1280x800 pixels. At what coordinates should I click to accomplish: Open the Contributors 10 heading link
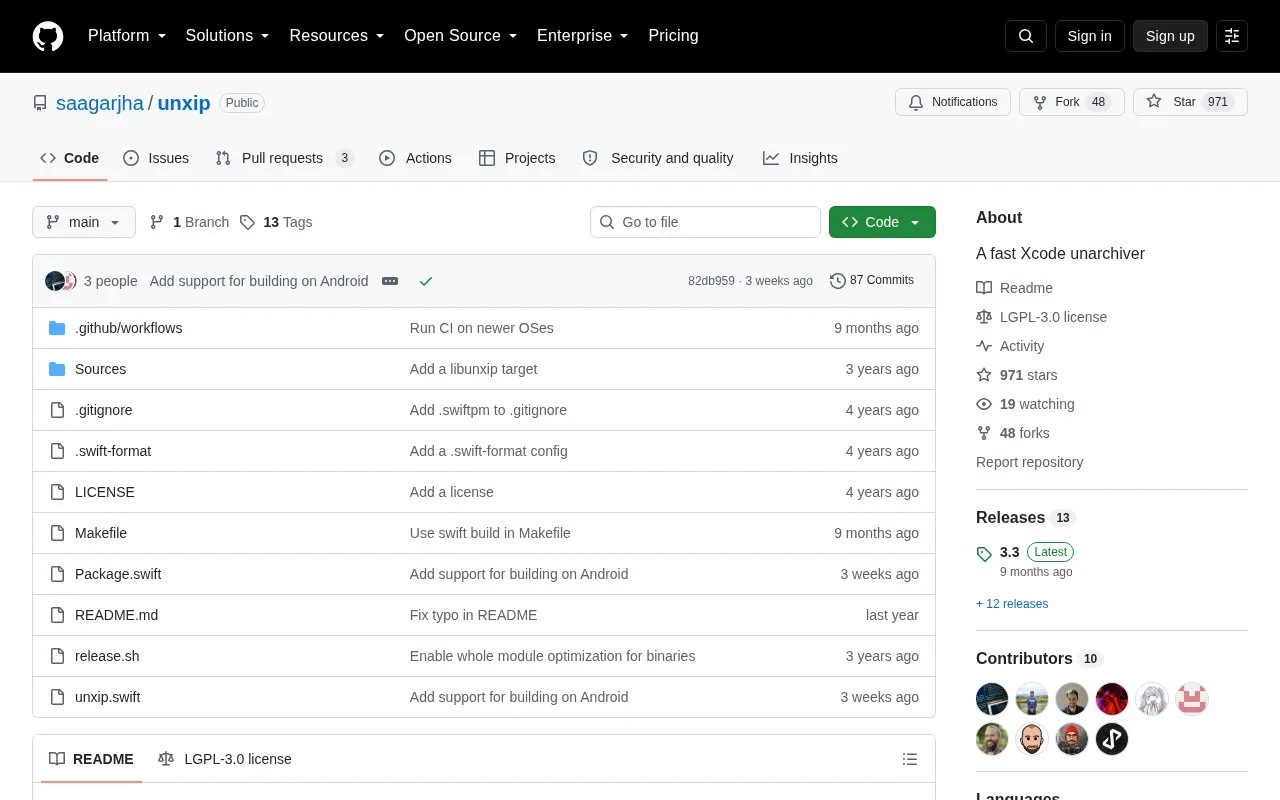click(1039, 659)
